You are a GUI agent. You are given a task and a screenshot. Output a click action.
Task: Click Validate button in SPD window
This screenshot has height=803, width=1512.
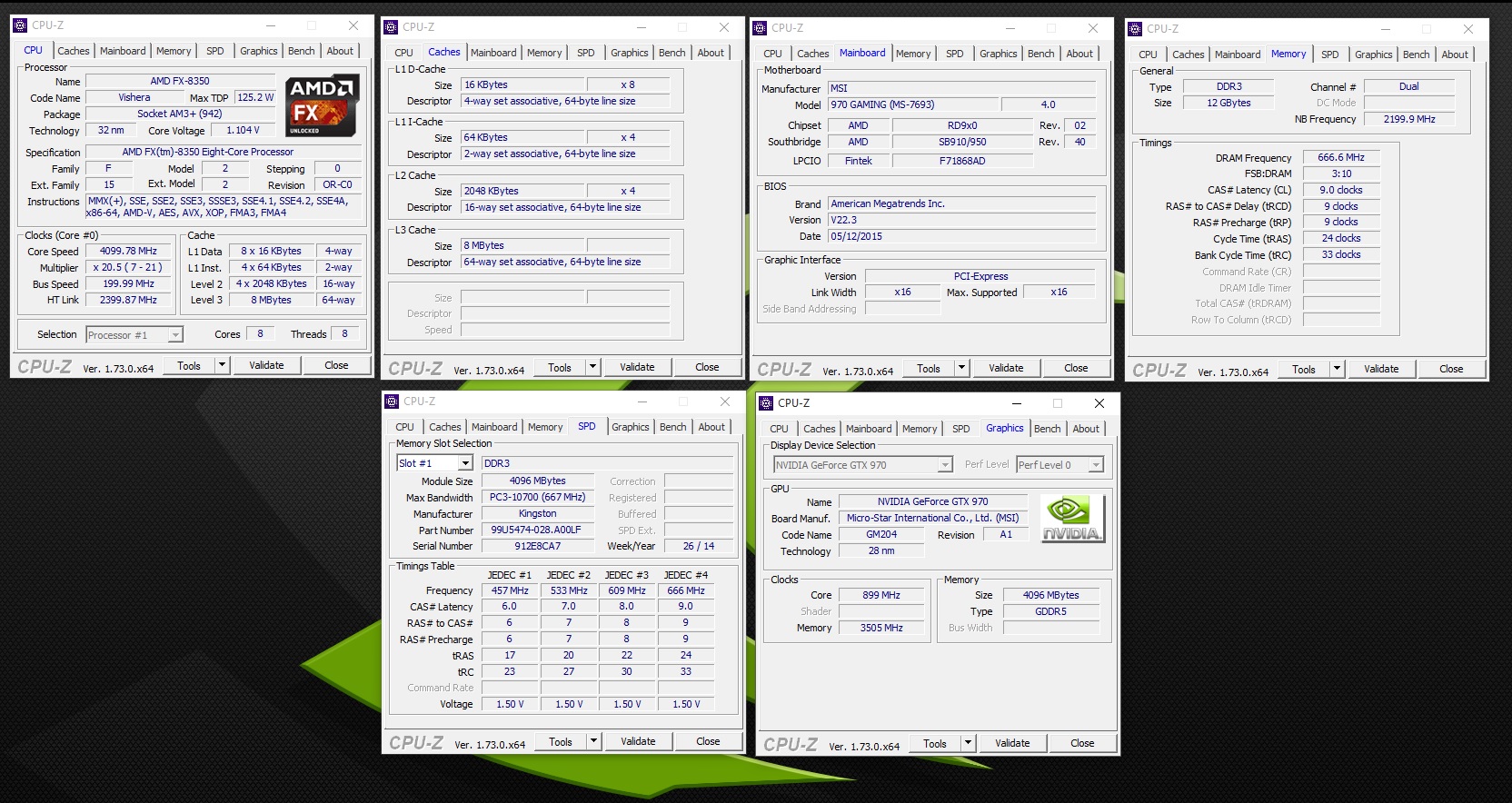pos(638,741)
